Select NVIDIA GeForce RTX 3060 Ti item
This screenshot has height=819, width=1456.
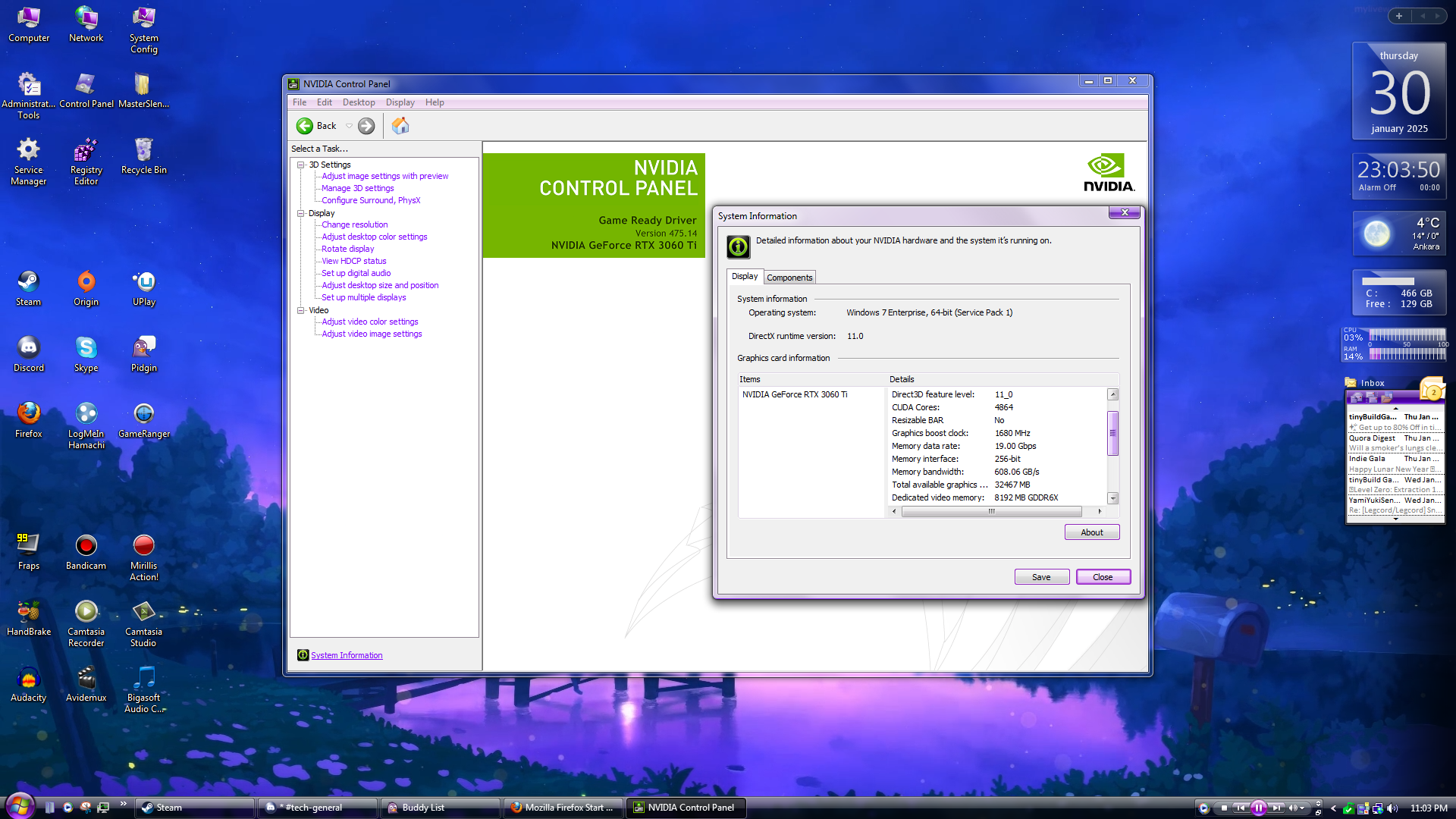pos(795,394)
